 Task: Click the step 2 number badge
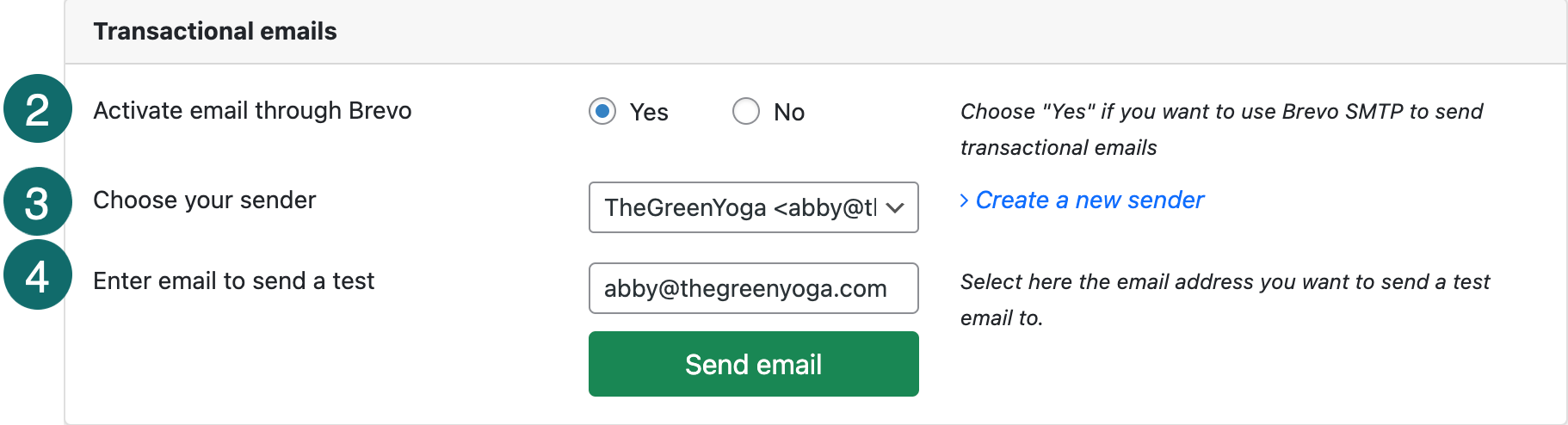pos(37,109)
